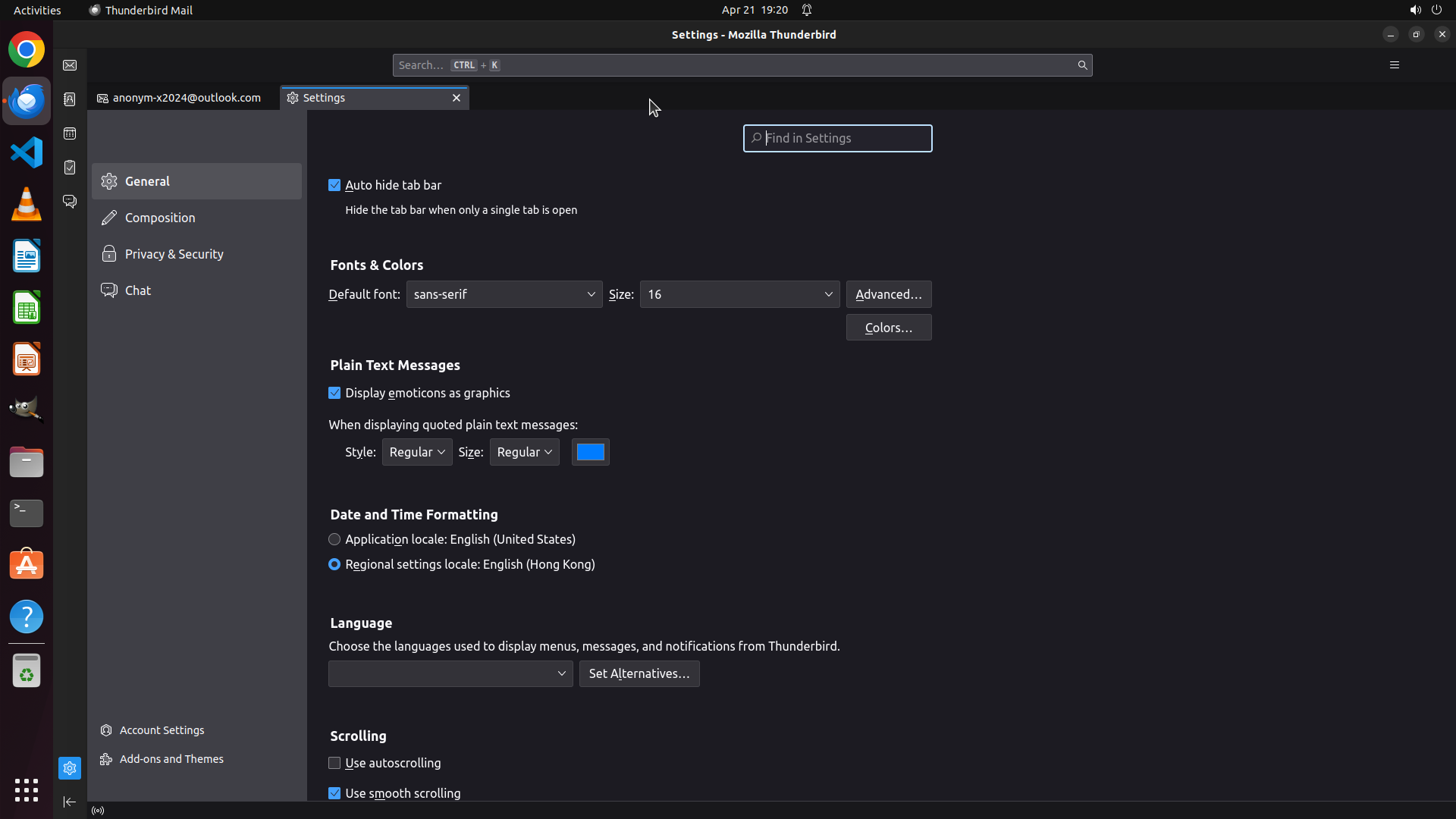This screenshot has height=819, width=1456.
Task: Open the Thunderbird hamburger app menu
Action: click(x=1394, y=65)
